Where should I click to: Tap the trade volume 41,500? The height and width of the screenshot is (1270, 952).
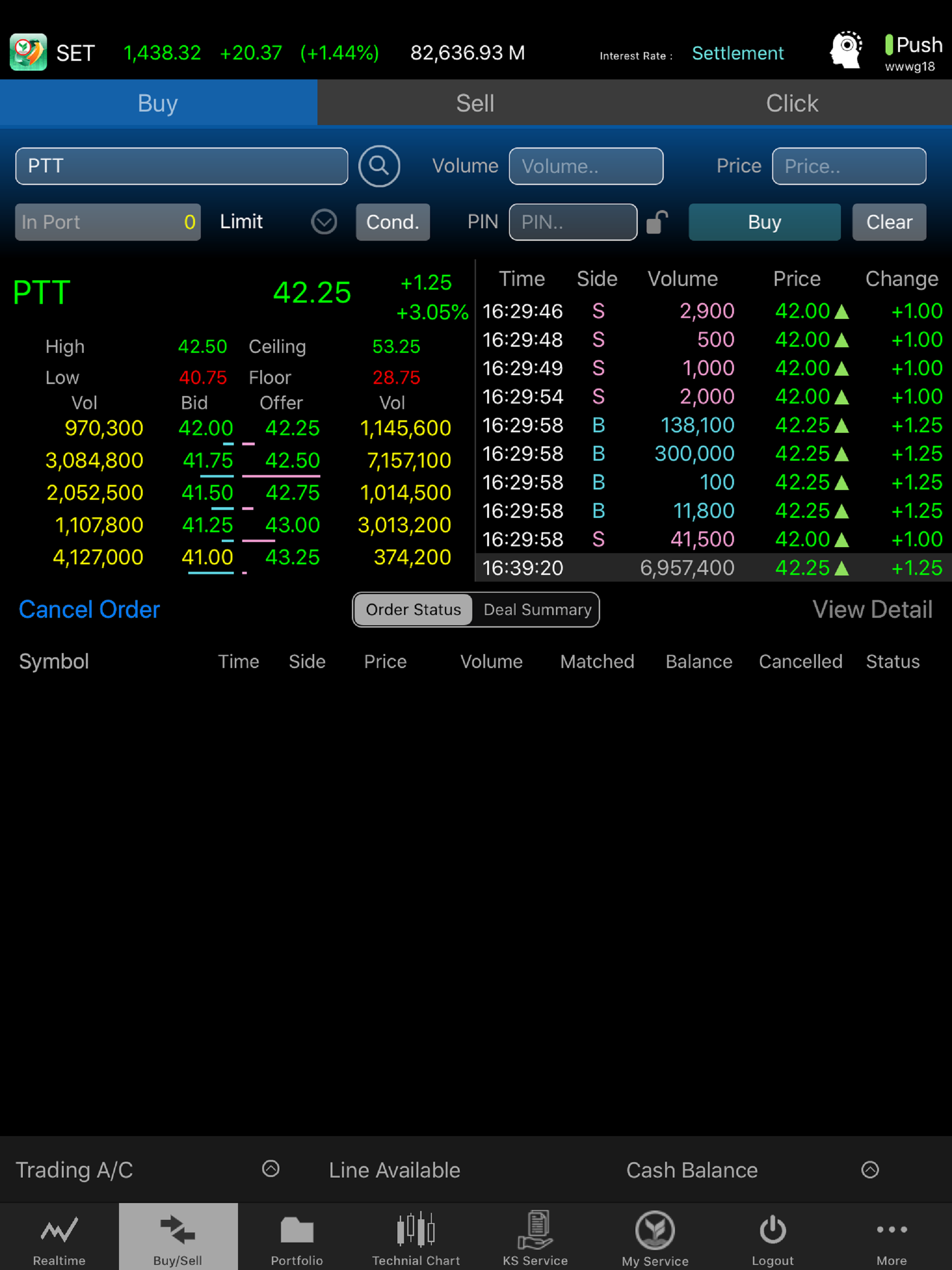coord(702,539)
